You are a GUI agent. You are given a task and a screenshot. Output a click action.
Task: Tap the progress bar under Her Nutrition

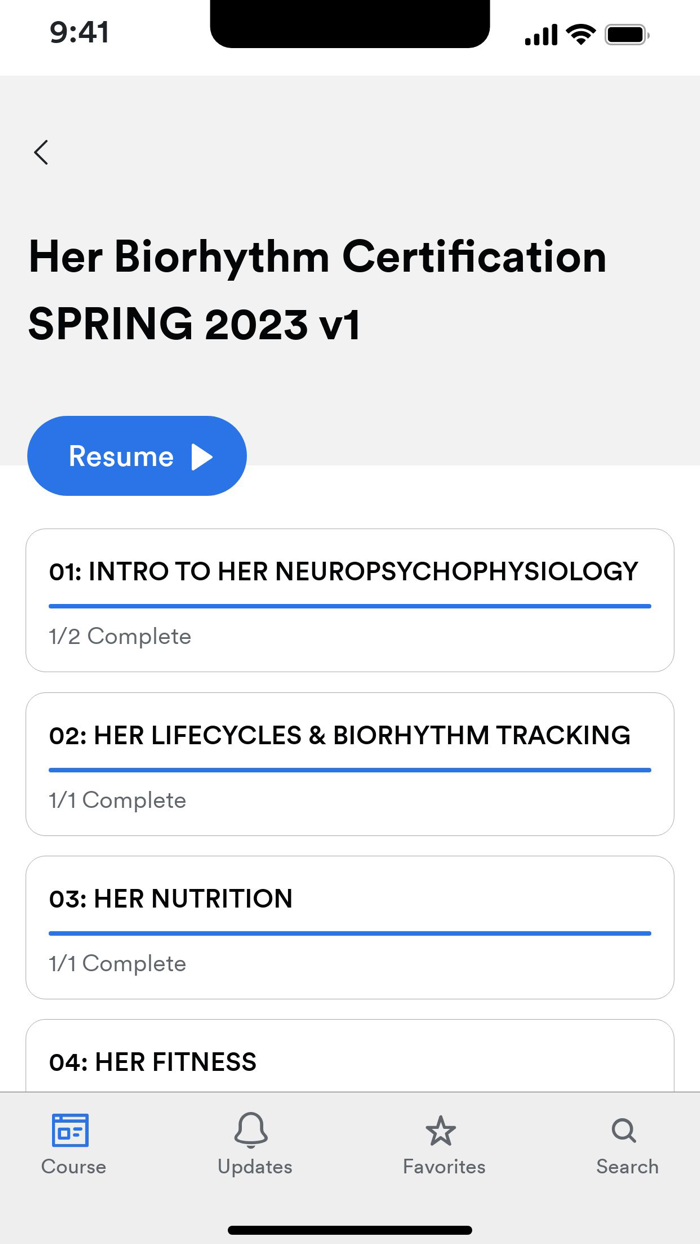(x=349, y=933)
